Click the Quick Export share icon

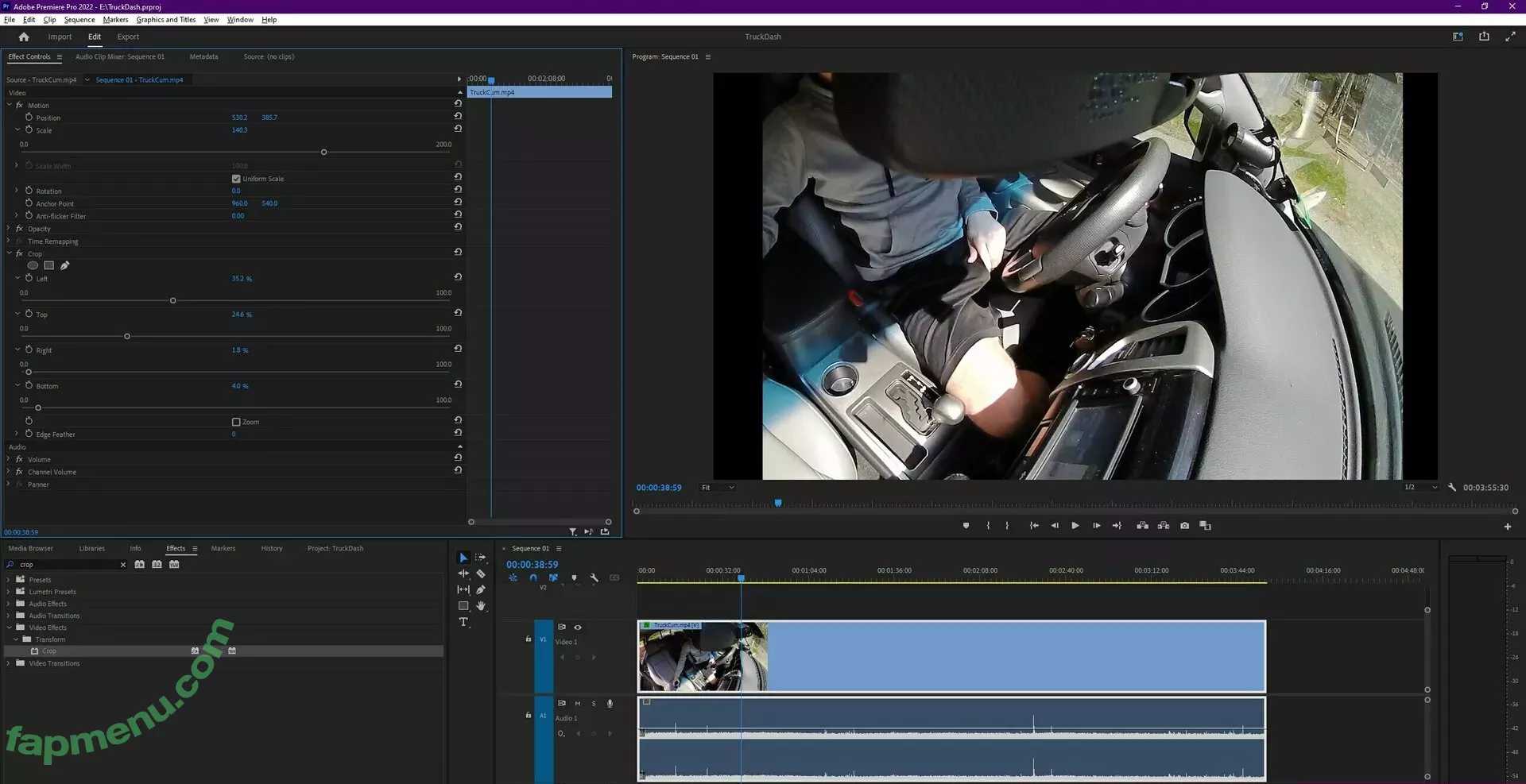pyautogui.click(x=1484, y=37)
